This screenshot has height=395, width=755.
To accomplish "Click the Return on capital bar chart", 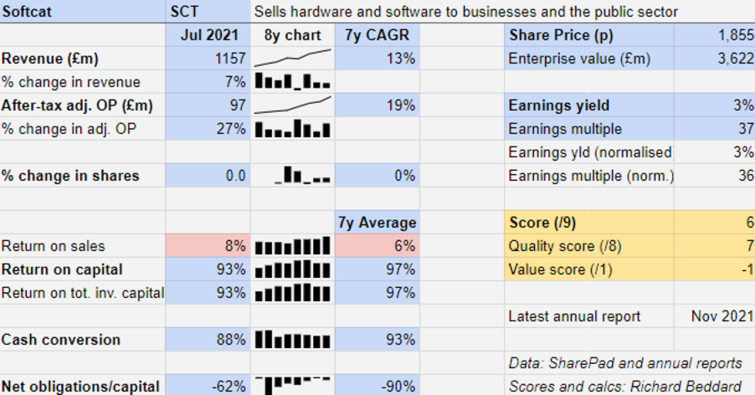I will point(293,269).
